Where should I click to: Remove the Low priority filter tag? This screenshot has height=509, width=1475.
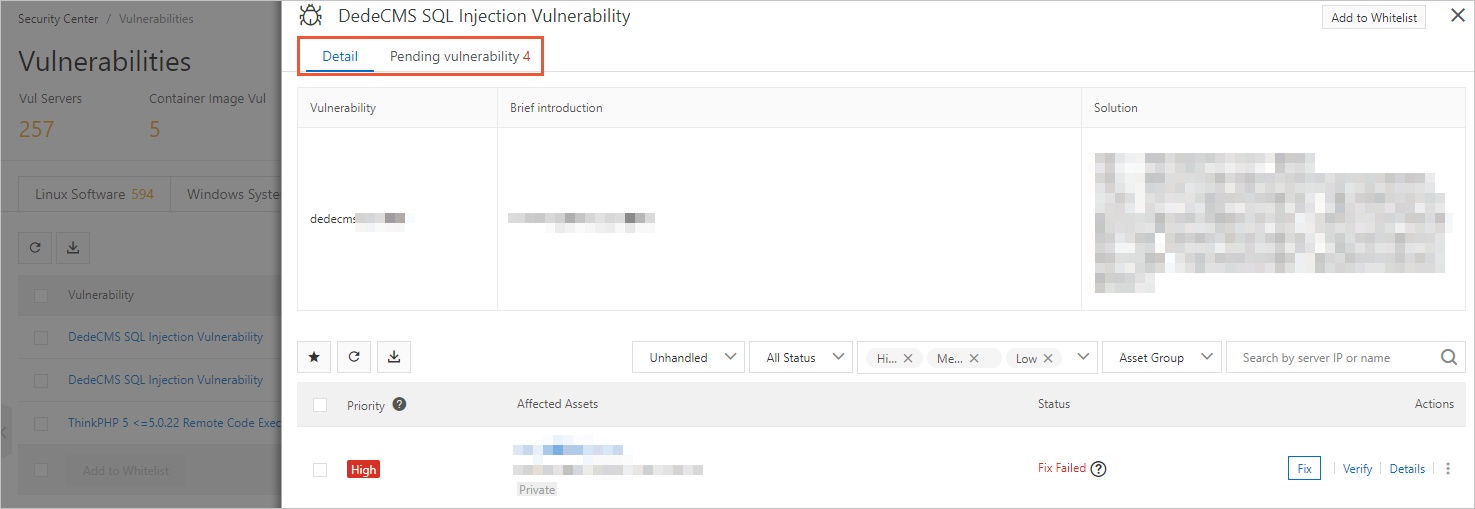(x=1048, y=358)
